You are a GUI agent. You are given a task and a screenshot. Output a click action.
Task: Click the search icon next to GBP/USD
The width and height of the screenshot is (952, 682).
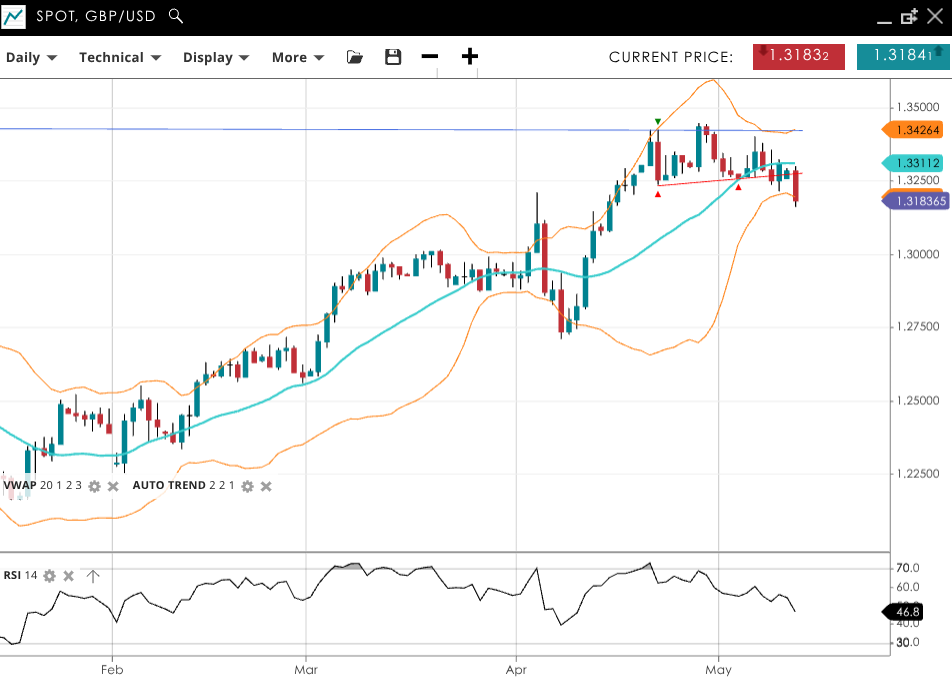(x=176, y=16)
